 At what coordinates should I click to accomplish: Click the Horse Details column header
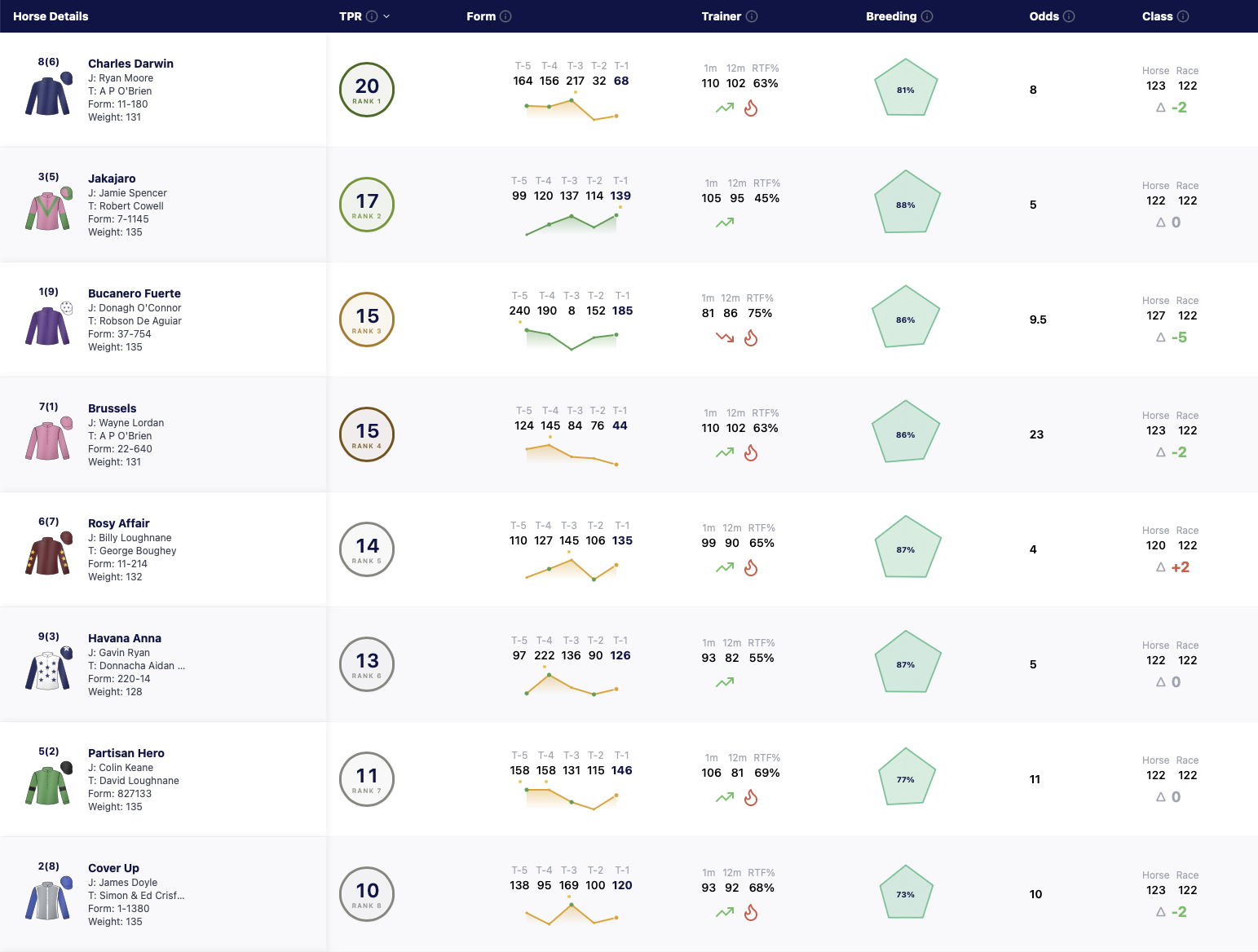(x=51, y=16)
